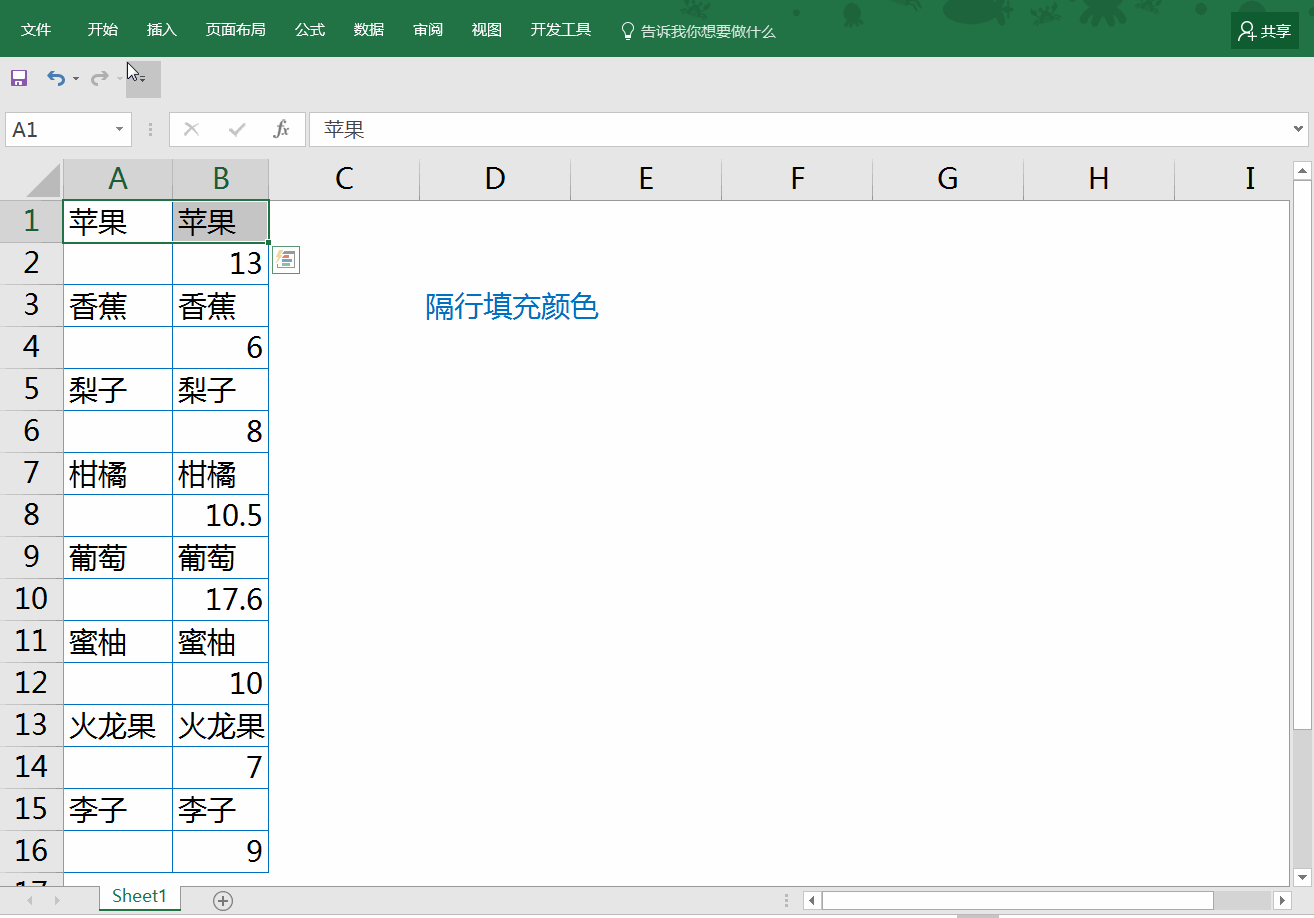This screenshot has height=918, width=1314.
Task: Click the Share person icon button
Action: pos(1265,31)
